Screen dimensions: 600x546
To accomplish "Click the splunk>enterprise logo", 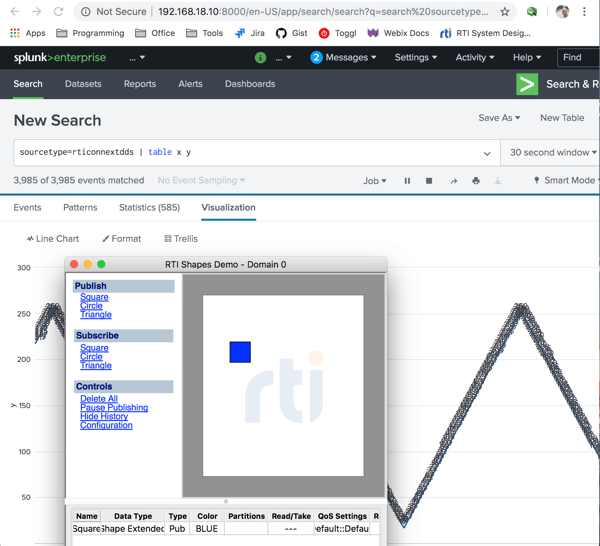I will 60,57.
